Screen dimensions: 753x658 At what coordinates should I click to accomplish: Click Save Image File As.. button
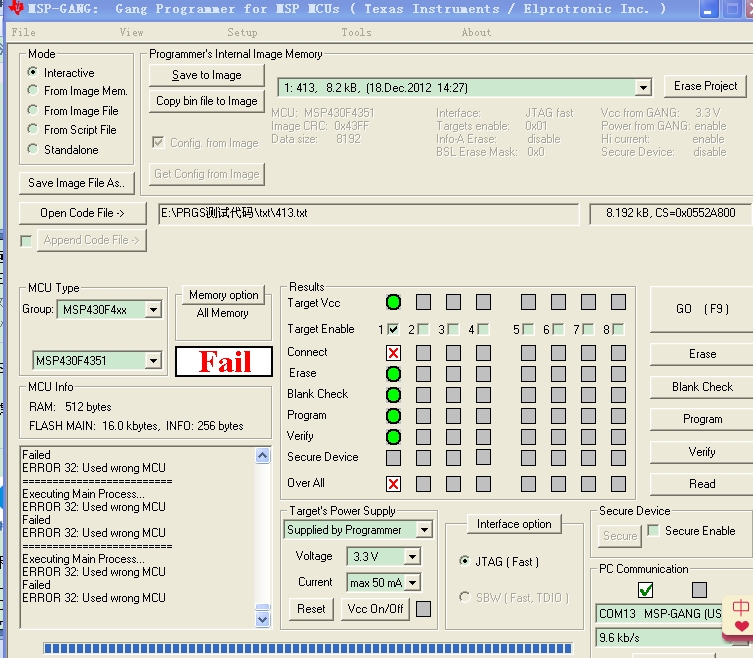(77, 183)
